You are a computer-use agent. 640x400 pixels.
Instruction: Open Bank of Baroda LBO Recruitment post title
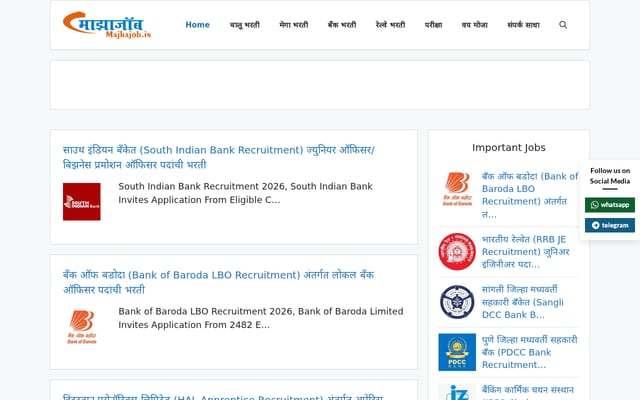pyautogui.click(x=218, y=282)
